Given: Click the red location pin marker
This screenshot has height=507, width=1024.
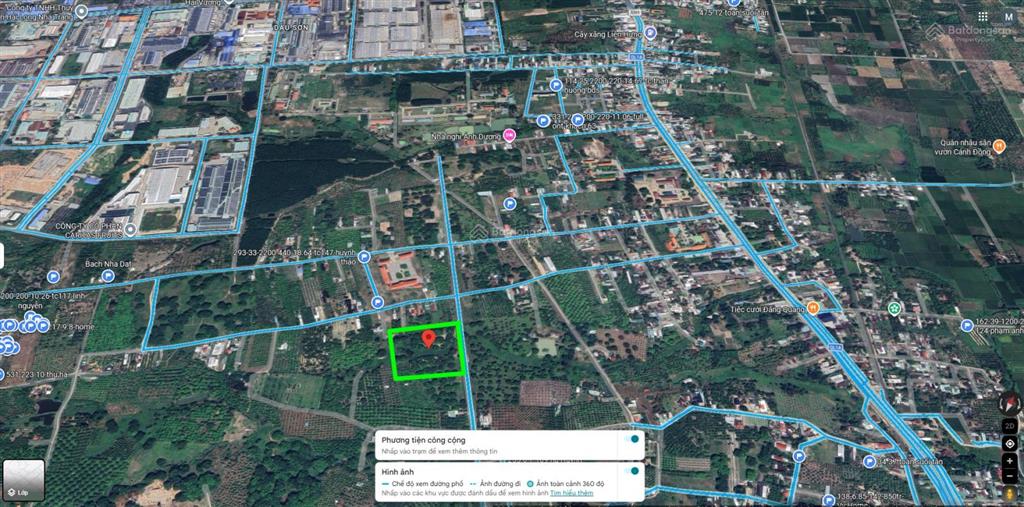Looking at the screenshot, I should 429,338.
